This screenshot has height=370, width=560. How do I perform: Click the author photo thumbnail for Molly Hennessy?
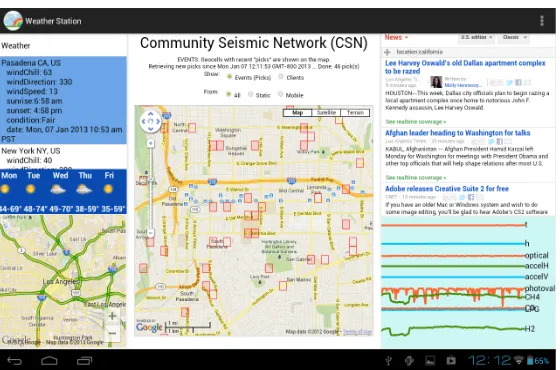[x=436, y=82]
